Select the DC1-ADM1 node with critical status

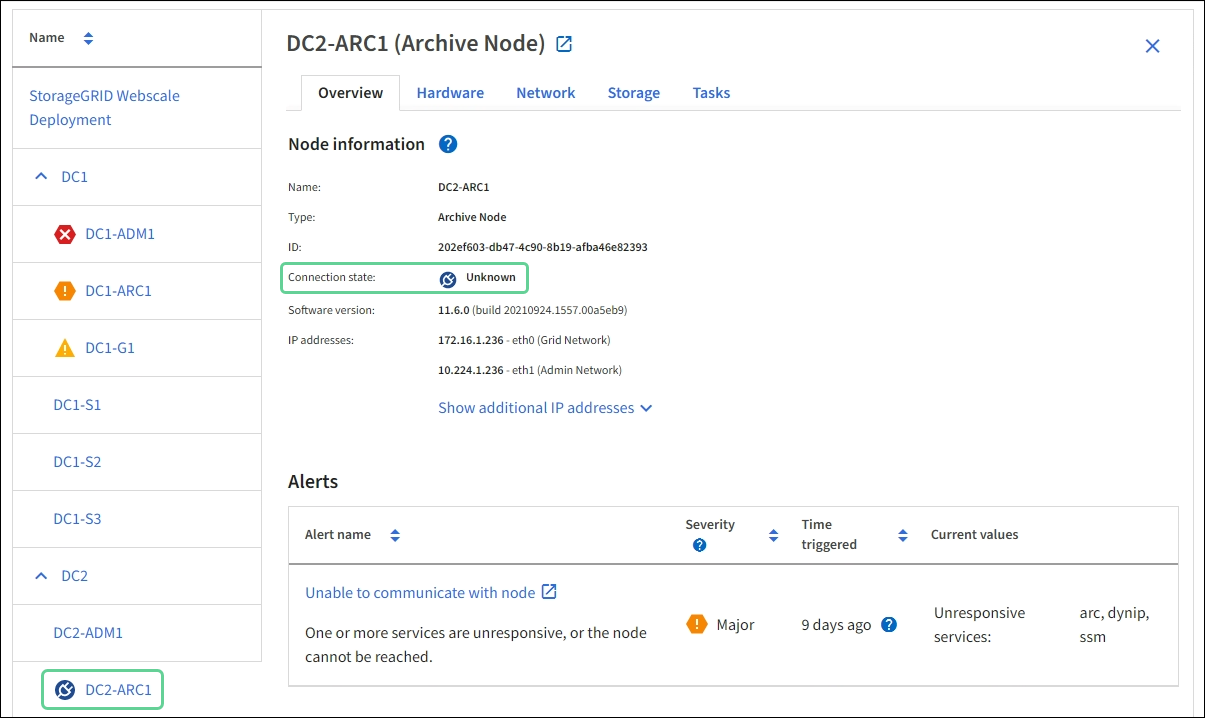click(119, 234)
